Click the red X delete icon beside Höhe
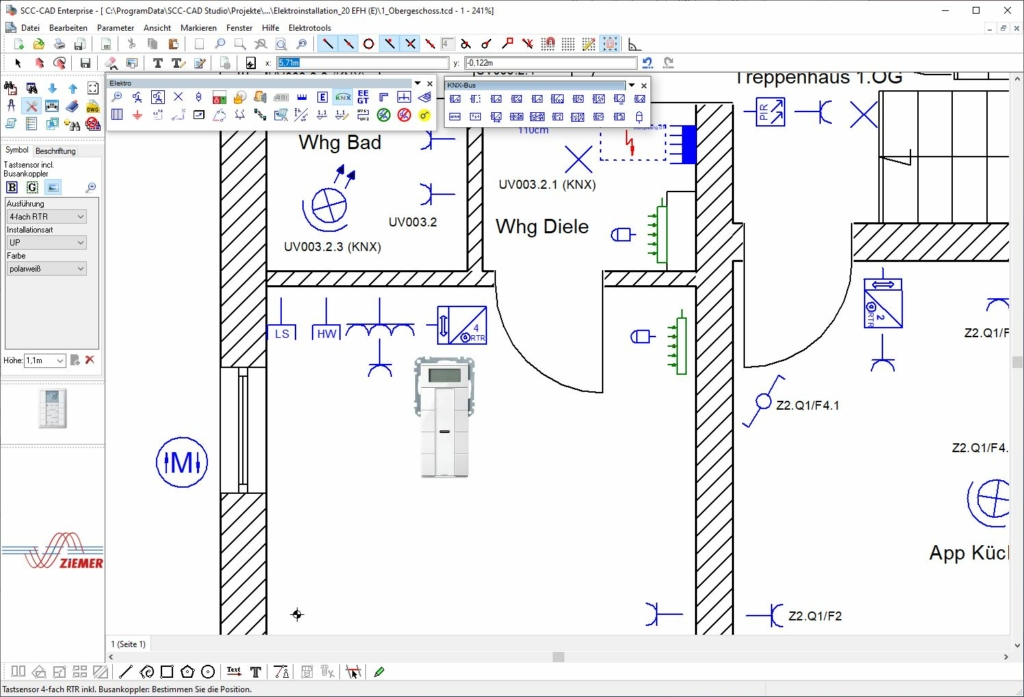The image size is (1024, 697). (89, 360)
